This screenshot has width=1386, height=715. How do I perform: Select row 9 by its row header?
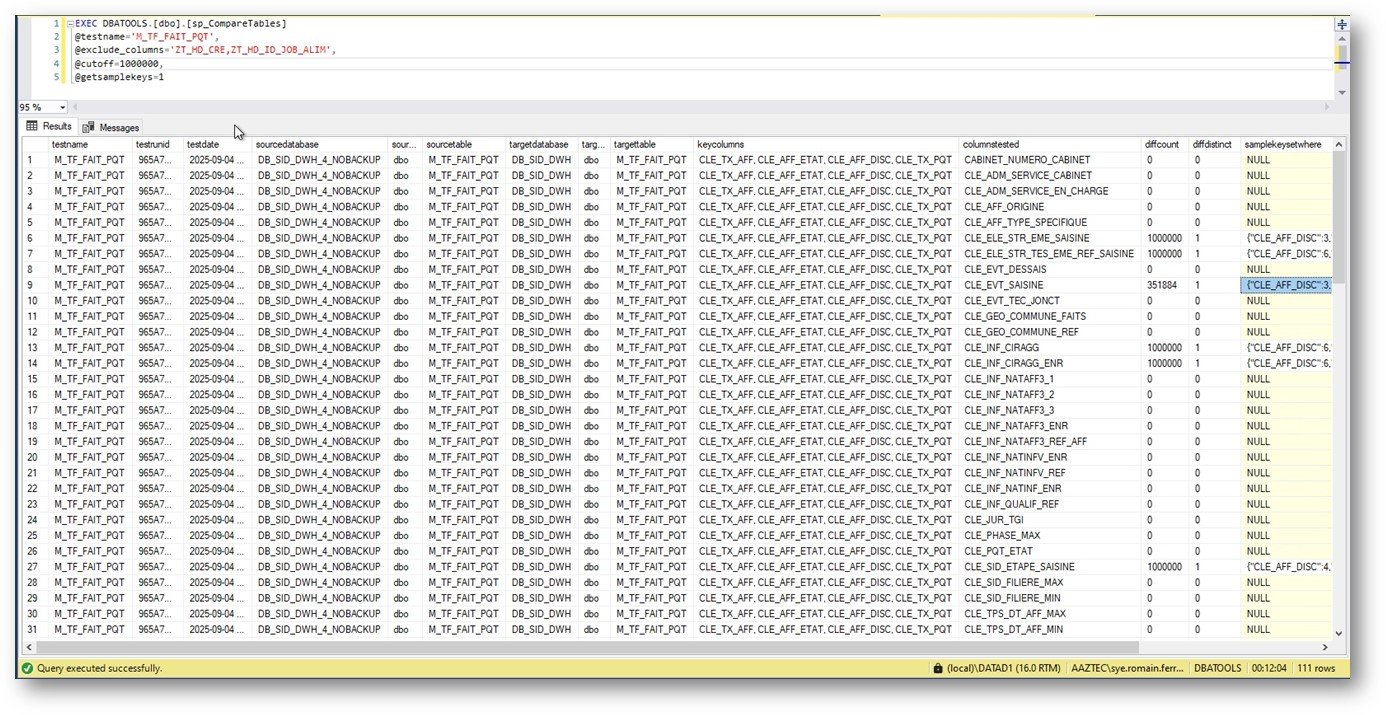point(35,285)
